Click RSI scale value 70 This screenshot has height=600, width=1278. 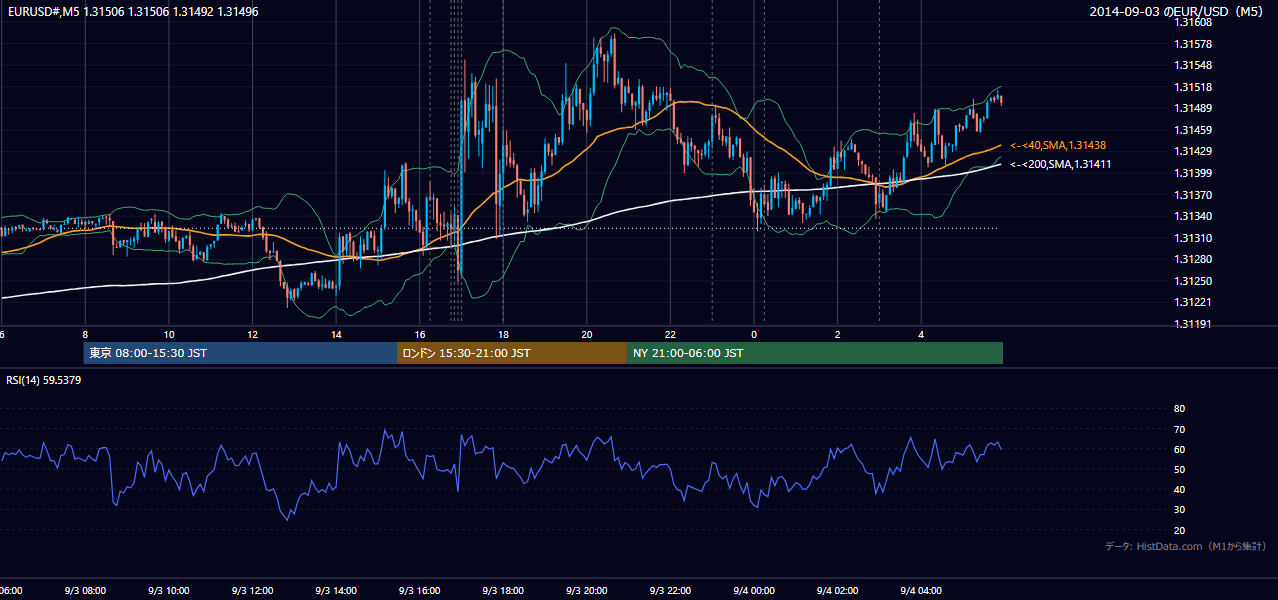(1179, 429)
